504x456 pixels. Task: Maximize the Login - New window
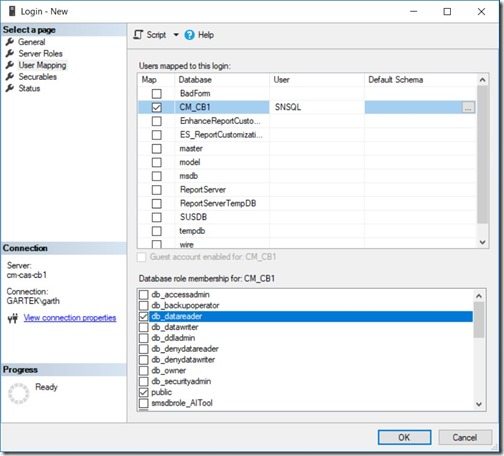point(447,12)
